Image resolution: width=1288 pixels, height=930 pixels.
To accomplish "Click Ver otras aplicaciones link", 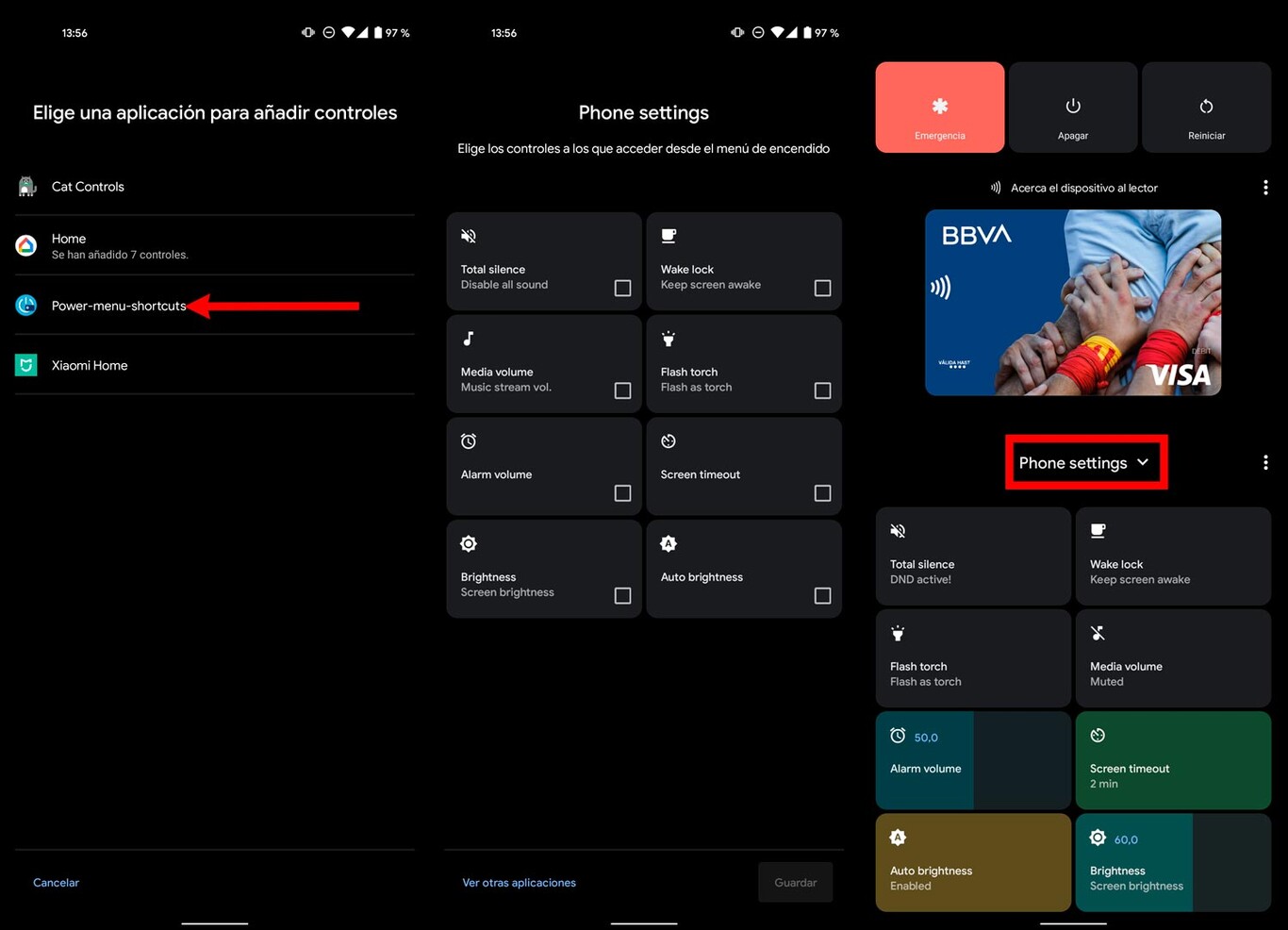I will pyautogui.click(x=519, y=883).
